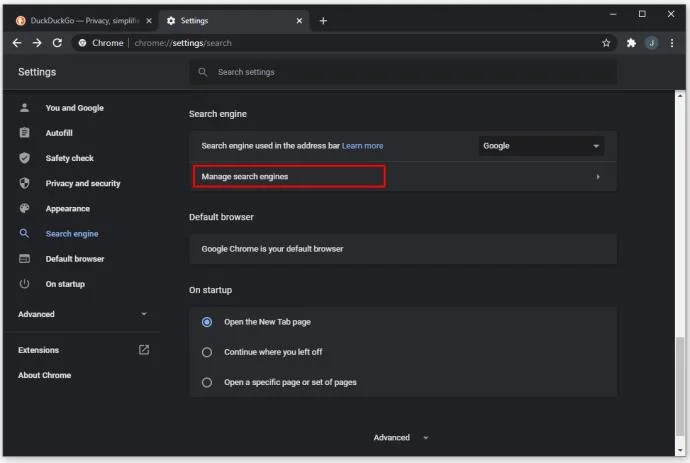This screenshot has height=463, width=690.
Task: Click the Search engine magnifier icon in sidebar
Action: [x=25, y=233]
